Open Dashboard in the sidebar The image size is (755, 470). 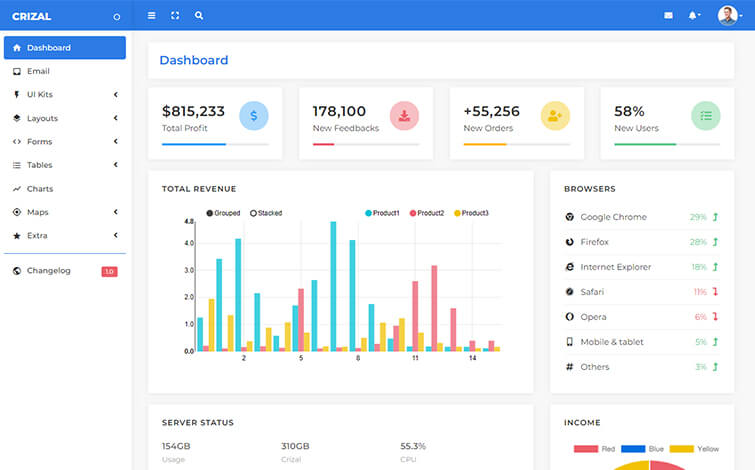(x=65, y=48)
